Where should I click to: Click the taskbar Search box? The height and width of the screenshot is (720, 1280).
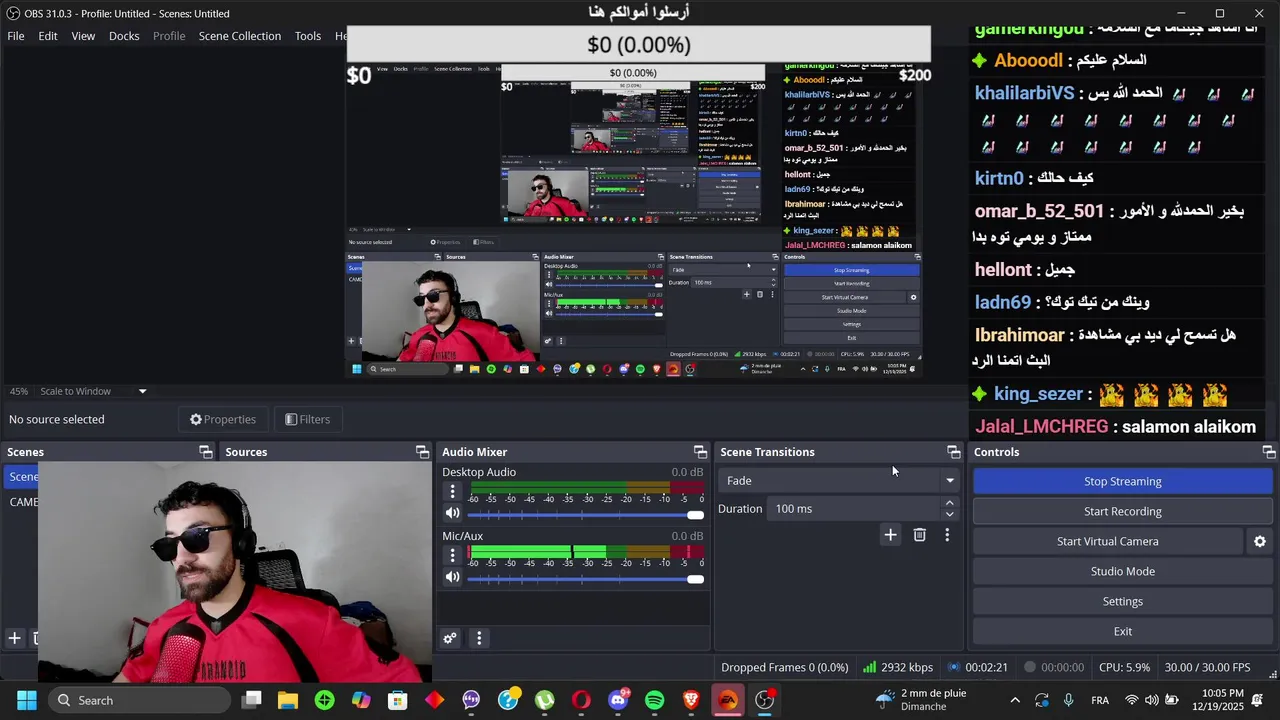click(x=140, y=700)
